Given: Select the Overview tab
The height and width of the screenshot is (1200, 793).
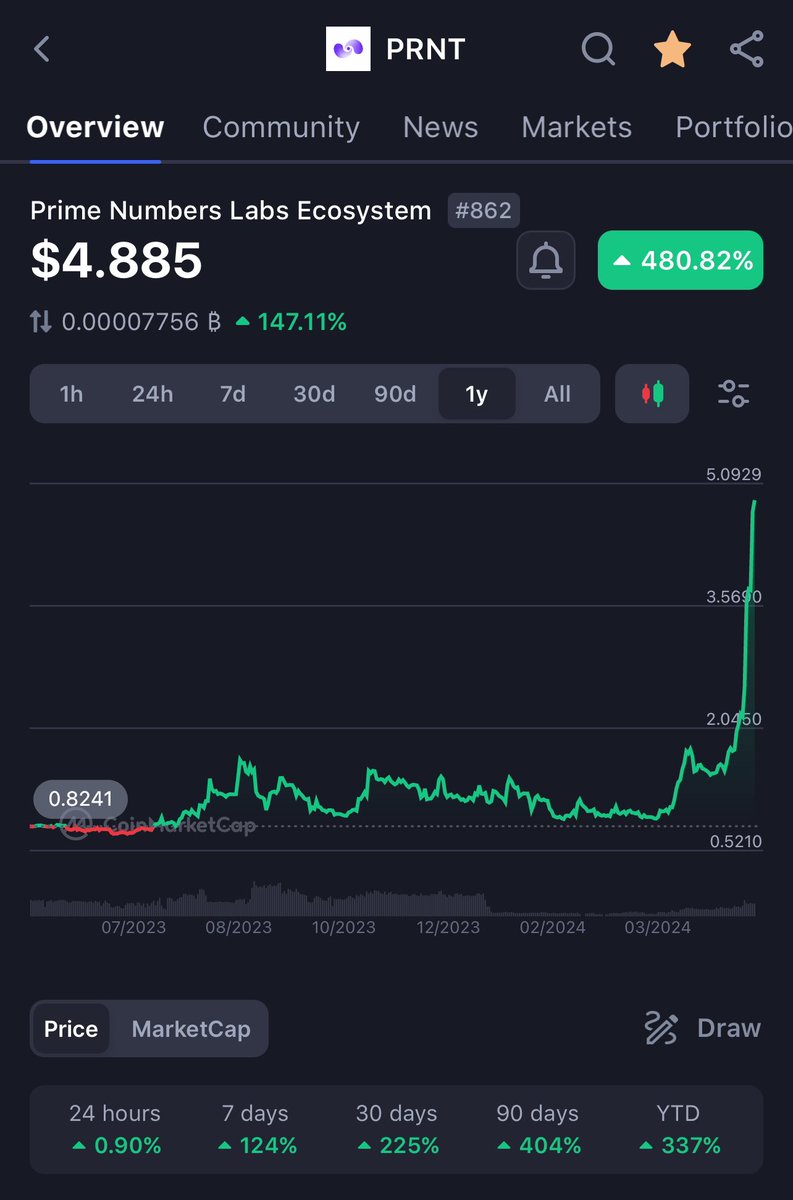Looking at the screenshot, I should coord(95,128).
